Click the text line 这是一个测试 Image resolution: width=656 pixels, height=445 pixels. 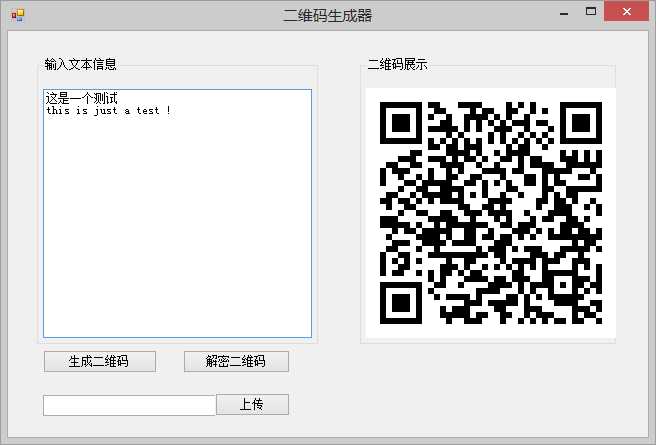click(x=82, y=98)
